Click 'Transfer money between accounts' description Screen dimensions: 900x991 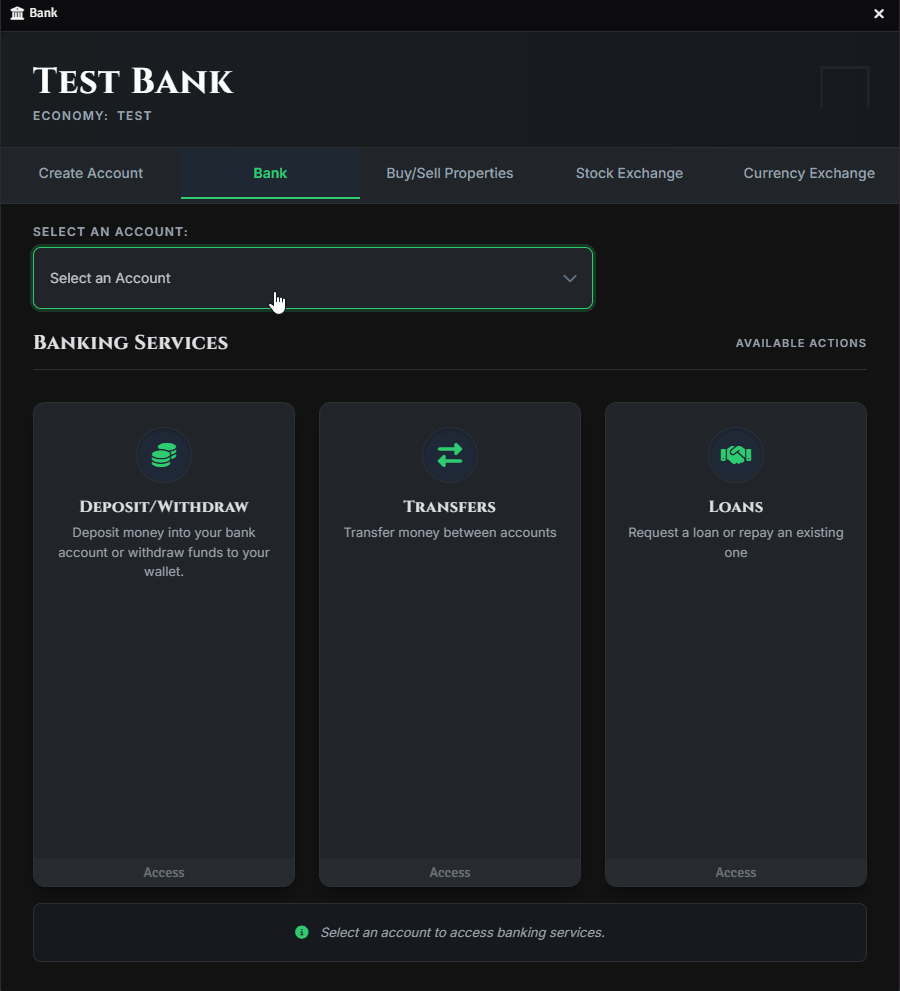click(x=450, y=532)
